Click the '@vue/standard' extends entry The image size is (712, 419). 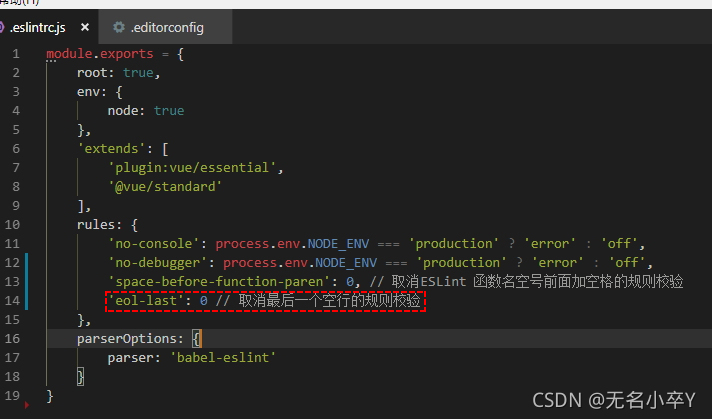(168, 187)
